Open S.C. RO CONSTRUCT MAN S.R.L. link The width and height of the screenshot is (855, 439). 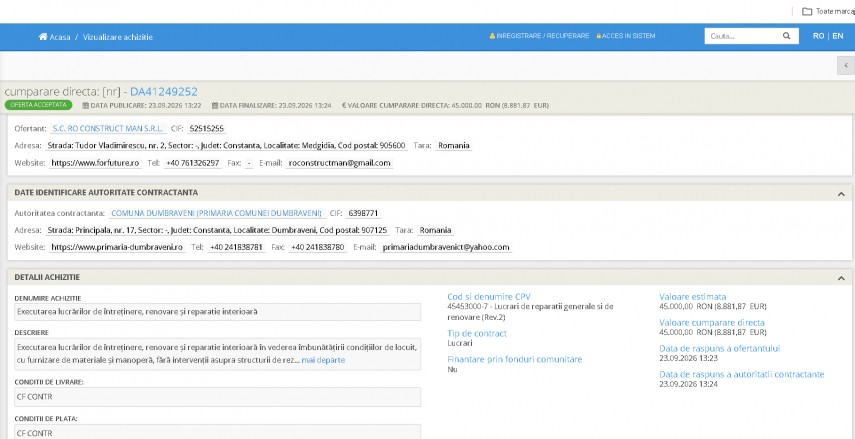107,129
